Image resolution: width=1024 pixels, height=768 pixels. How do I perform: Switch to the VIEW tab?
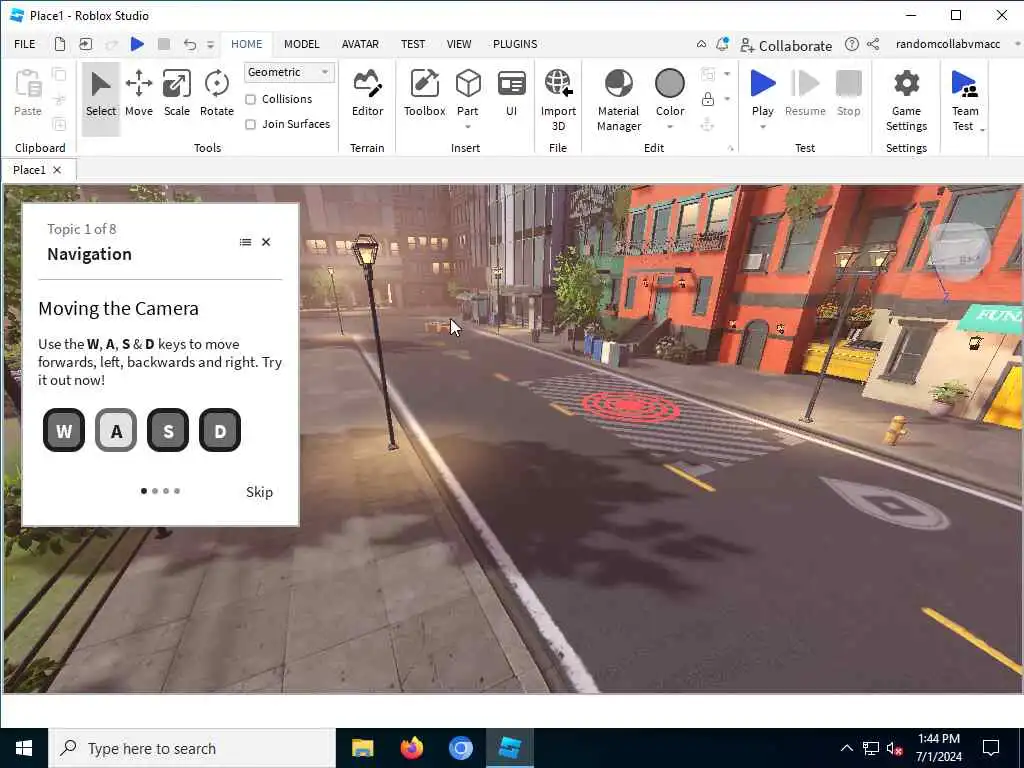point(458,44)
